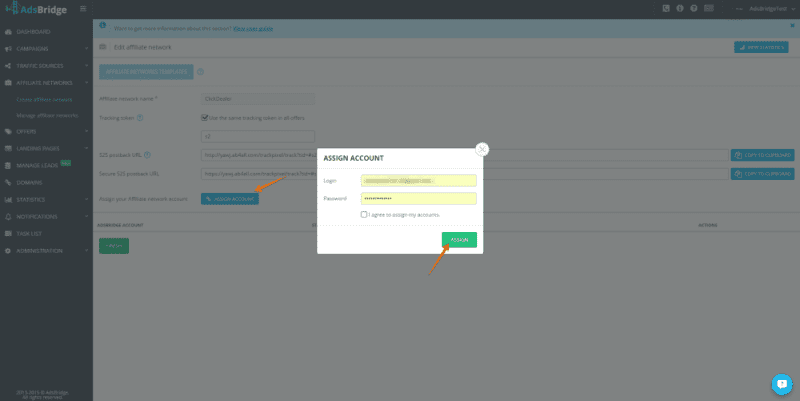The width and height of the screenshot is (800, 401).
Task: Click the Administration gear icon
Action: tap(8, 251)
